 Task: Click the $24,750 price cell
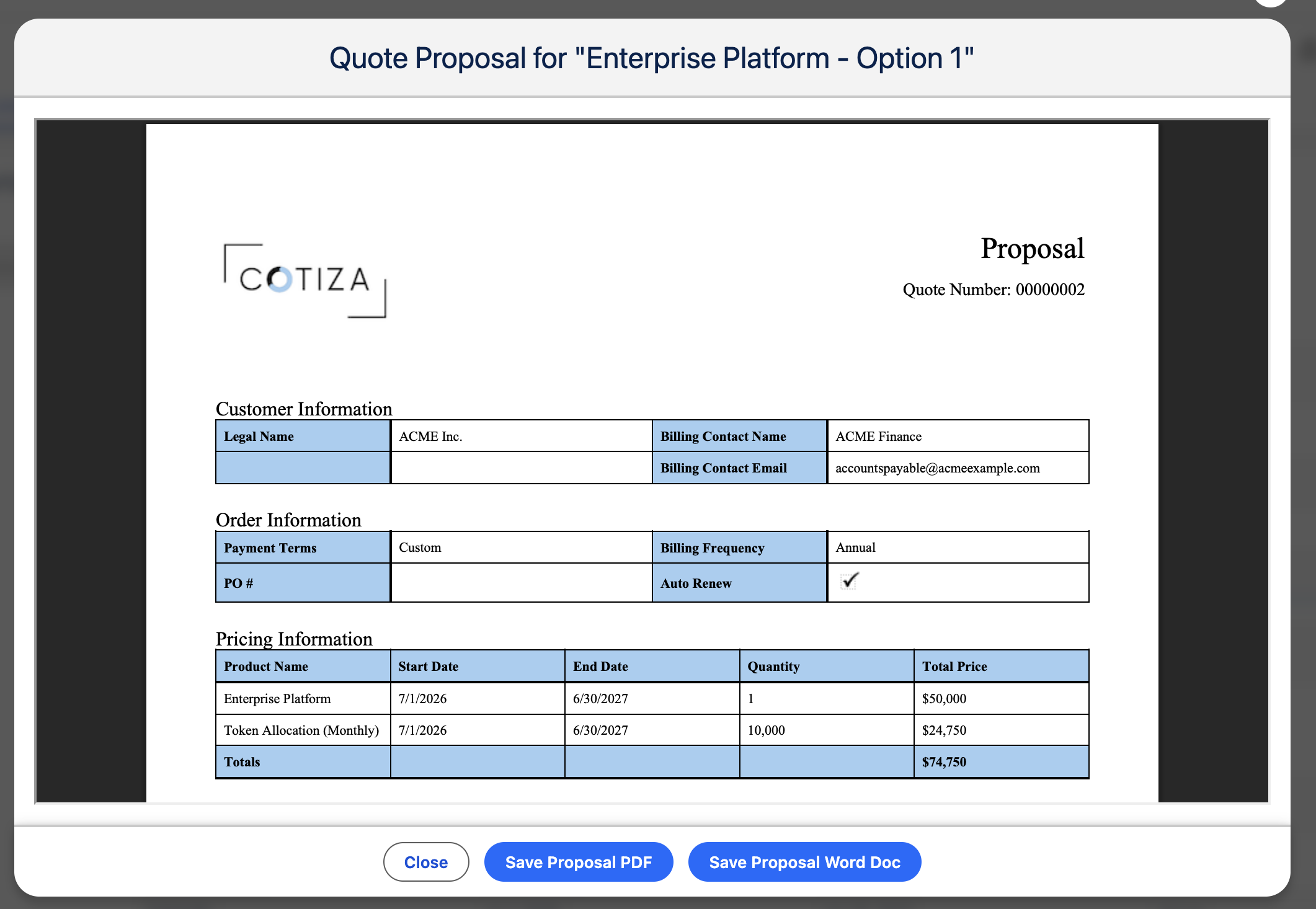point(1002,730)
